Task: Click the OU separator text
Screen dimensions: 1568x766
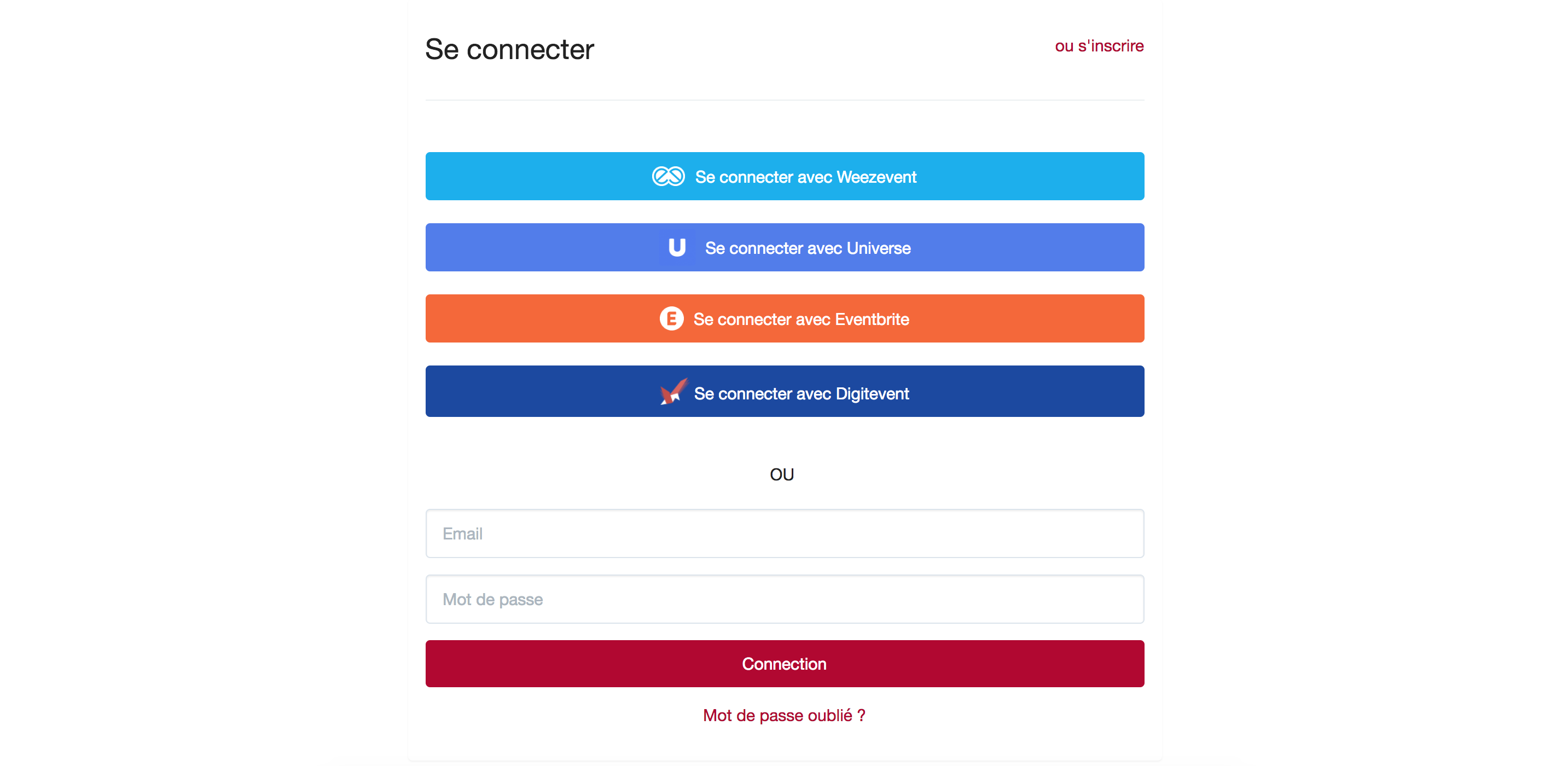Action: coord(782,474)
